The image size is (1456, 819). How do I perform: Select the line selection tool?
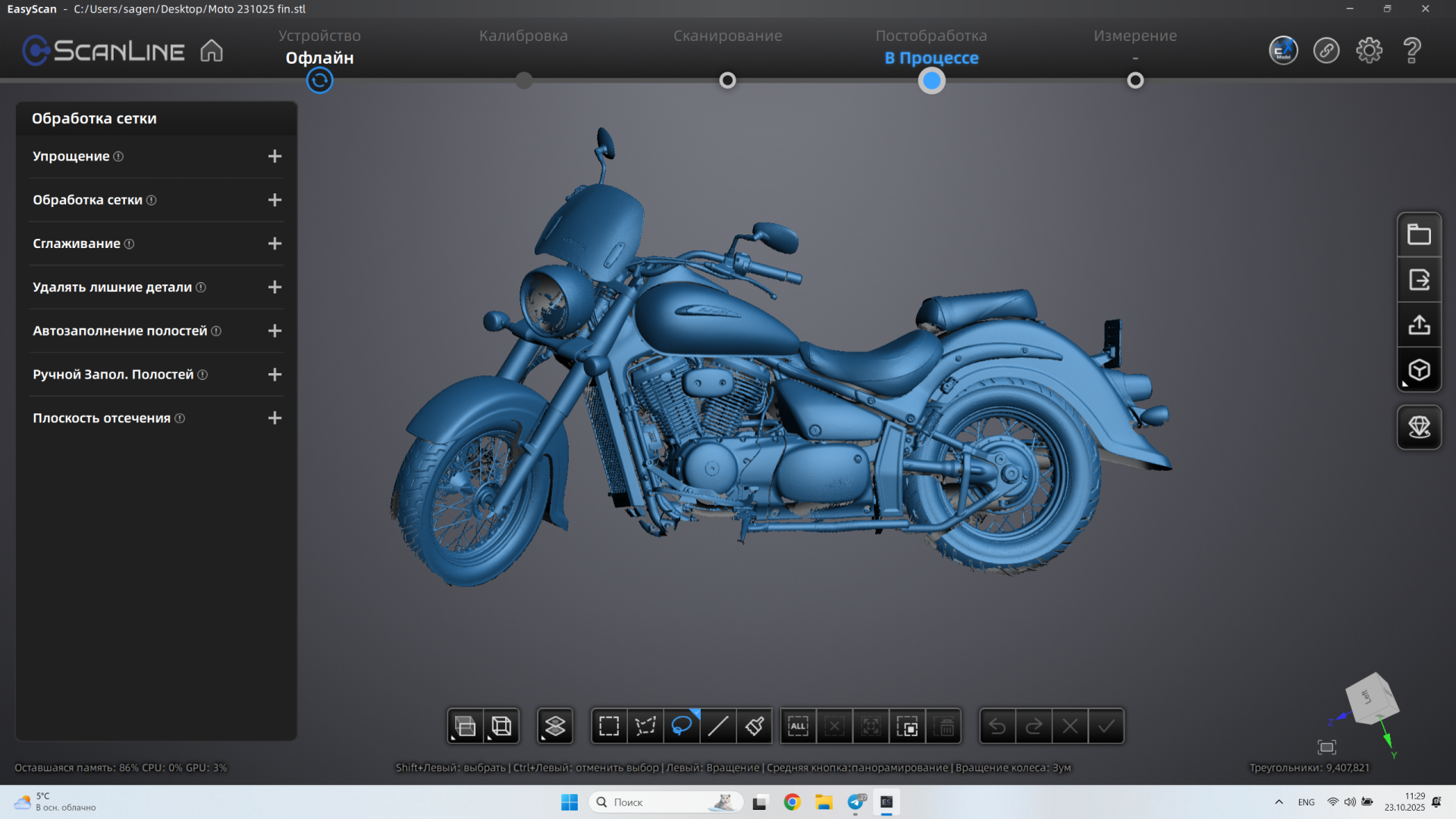click(x=718, y=726)
